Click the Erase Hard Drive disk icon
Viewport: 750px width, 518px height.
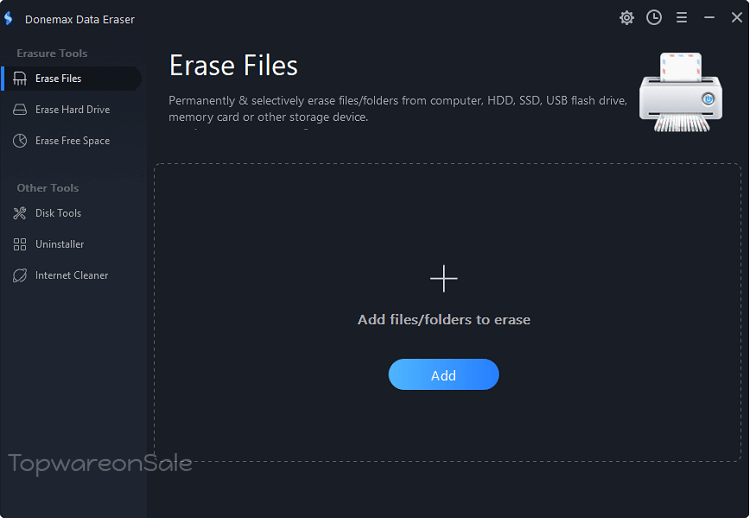tap(20, 110)
